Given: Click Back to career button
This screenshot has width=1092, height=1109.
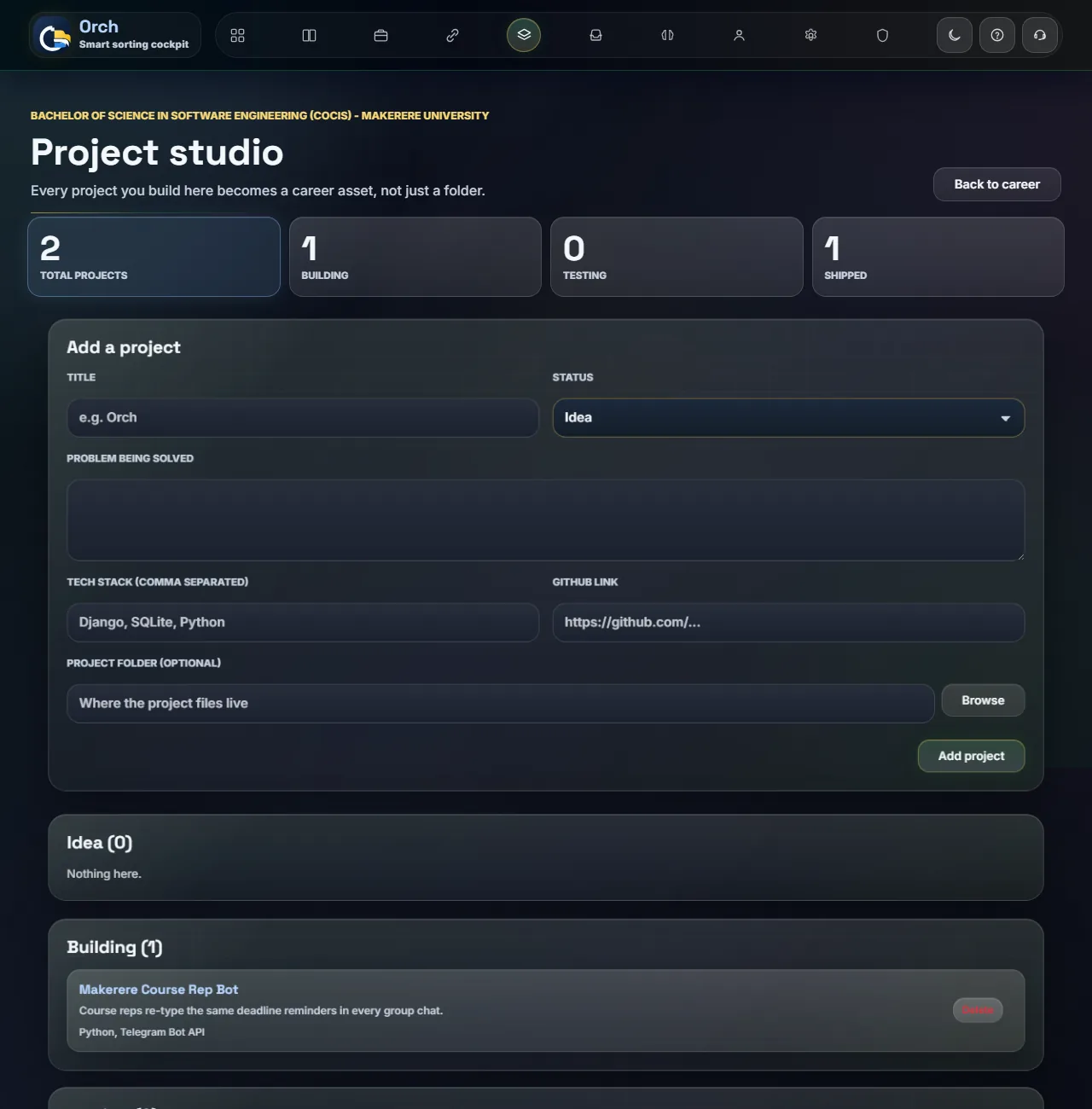Looking at the screenshot, I should [996, 184].
